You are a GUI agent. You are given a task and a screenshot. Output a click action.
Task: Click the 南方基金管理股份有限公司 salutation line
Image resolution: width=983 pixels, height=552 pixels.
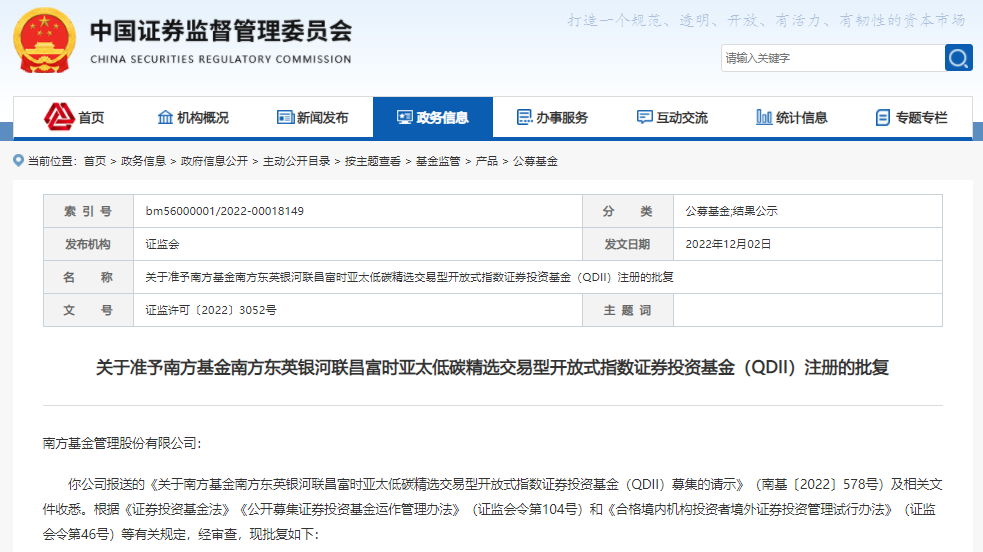[x=122, y=444]
